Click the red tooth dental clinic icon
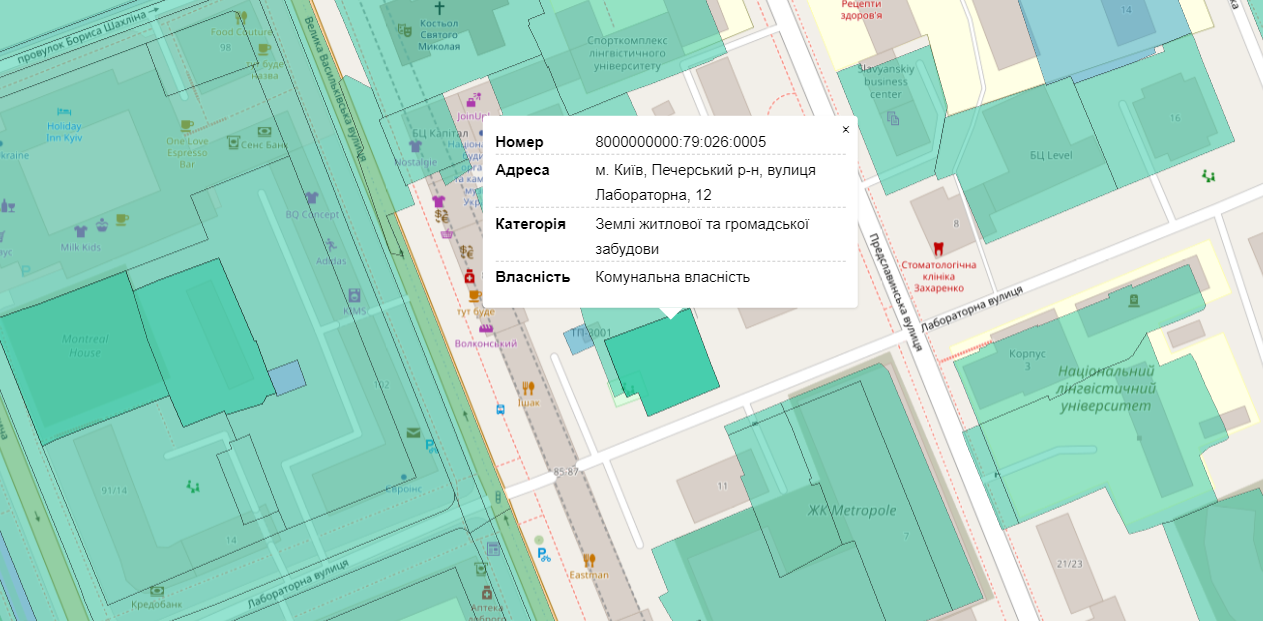The width and height of the screenshot is (1263, 621). coord(937,248)
